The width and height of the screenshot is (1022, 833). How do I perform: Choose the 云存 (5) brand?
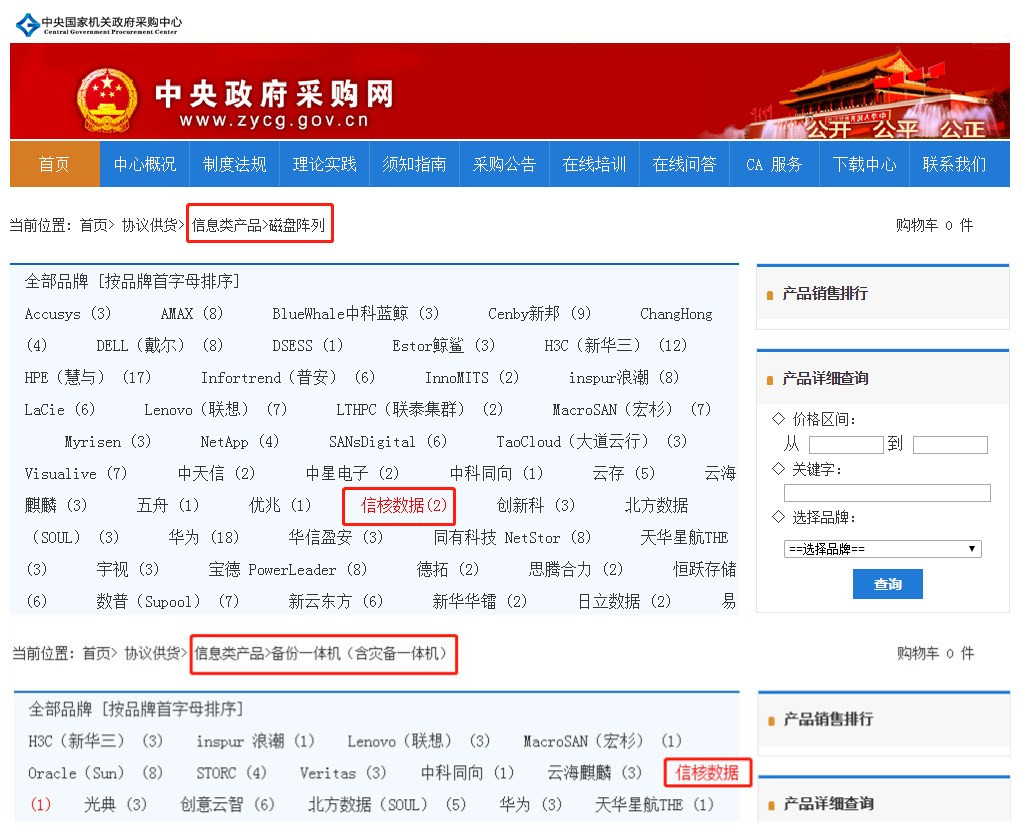[x=624, y=474]
